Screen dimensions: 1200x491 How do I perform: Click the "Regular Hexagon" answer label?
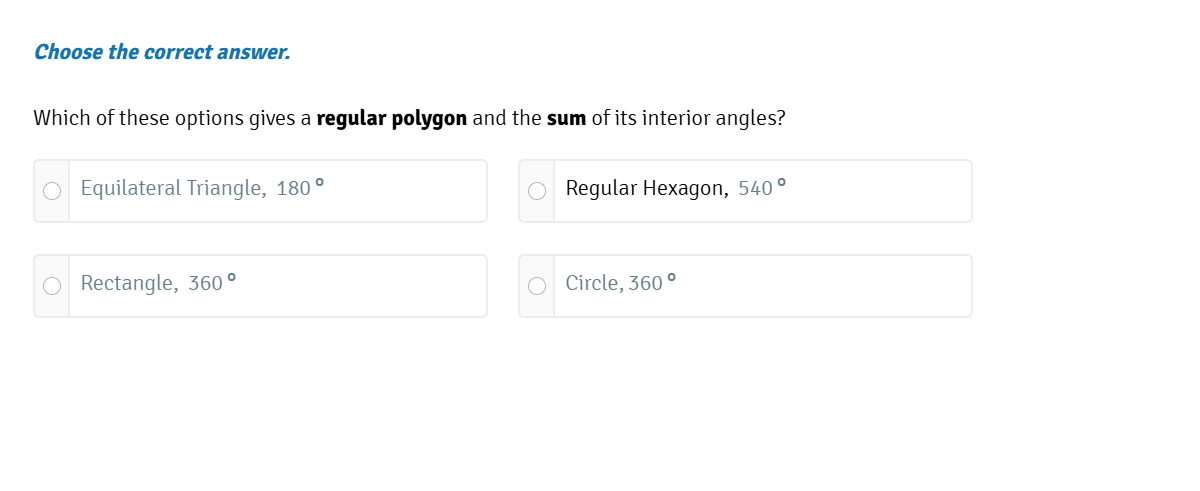pos(646,188)
